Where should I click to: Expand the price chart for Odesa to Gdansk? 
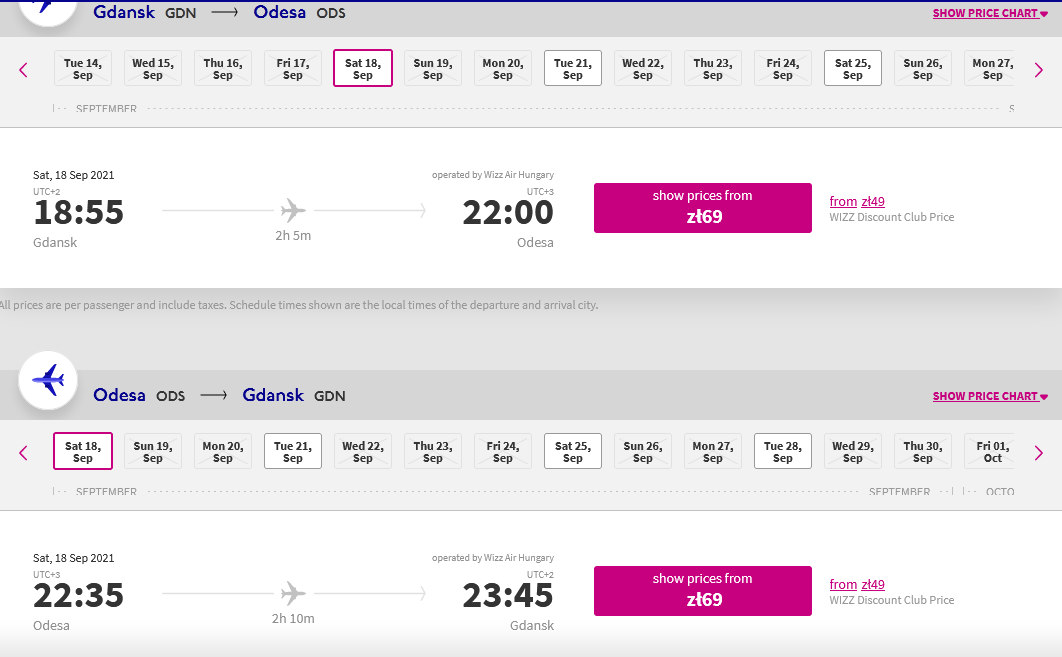coord(990,396)
